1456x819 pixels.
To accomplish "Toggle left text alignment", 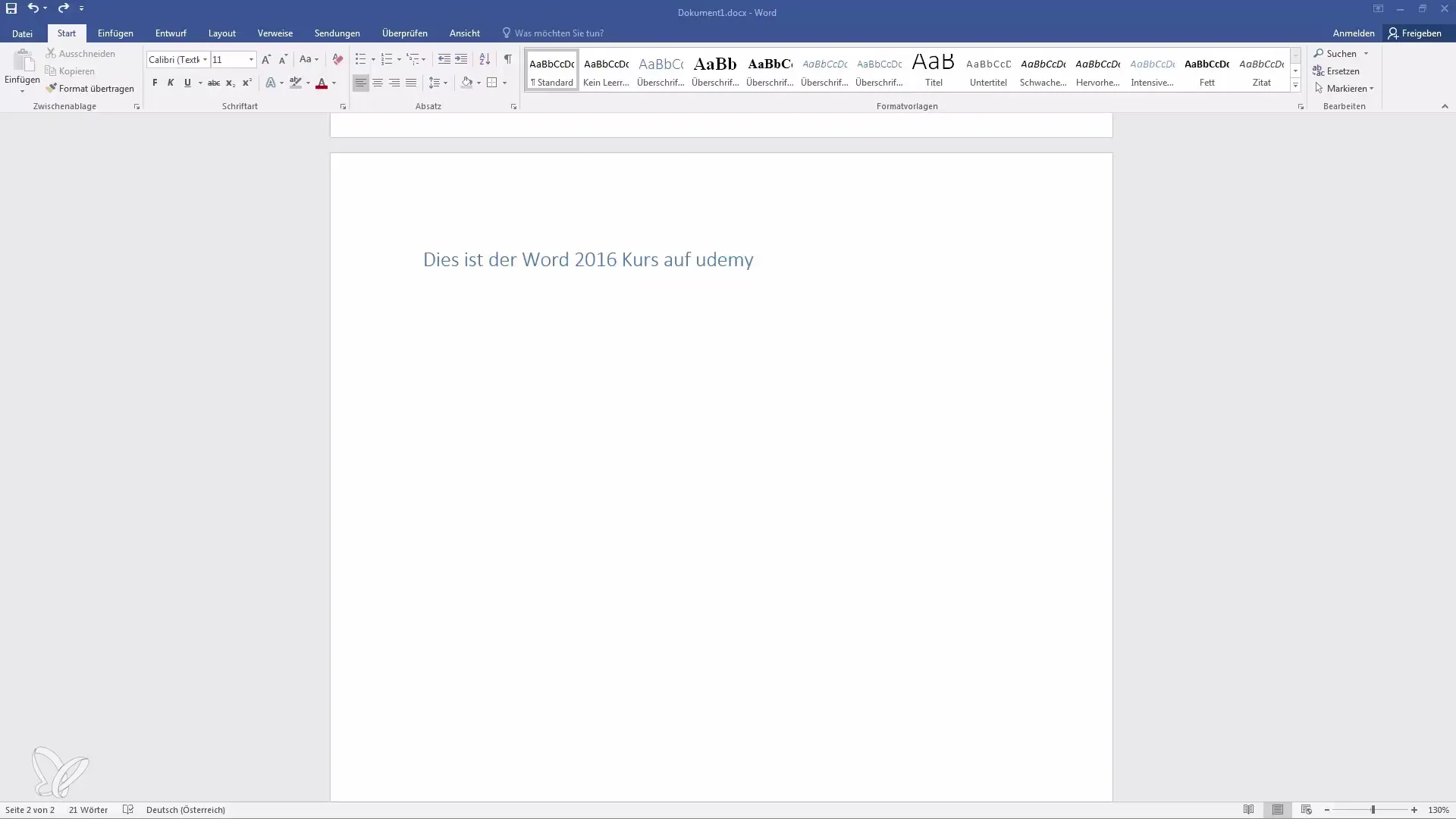I will click(361, 83).
